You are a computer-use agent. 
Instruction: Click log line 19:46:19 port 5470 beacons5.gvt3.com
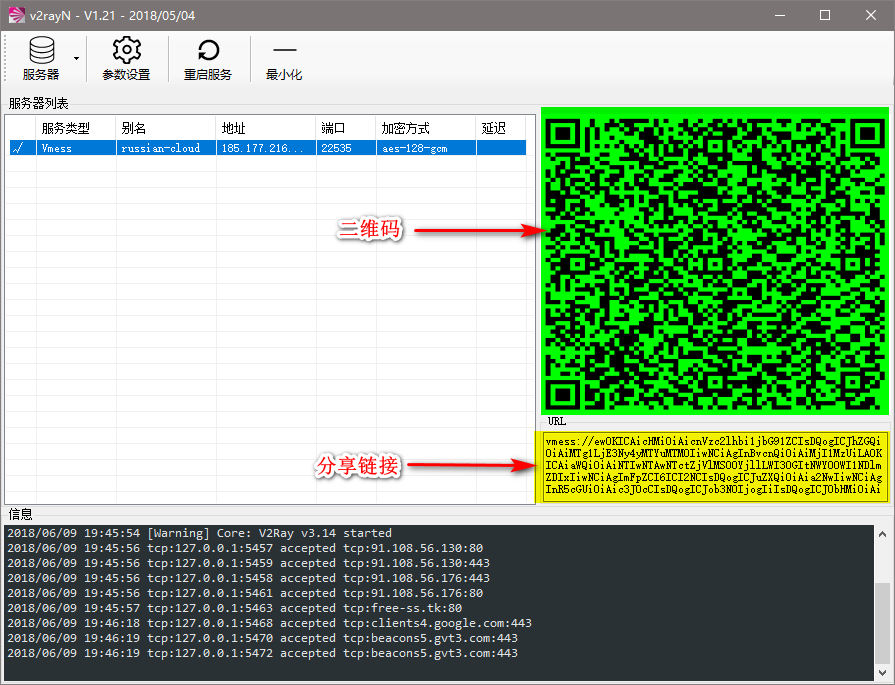[263, 638]
